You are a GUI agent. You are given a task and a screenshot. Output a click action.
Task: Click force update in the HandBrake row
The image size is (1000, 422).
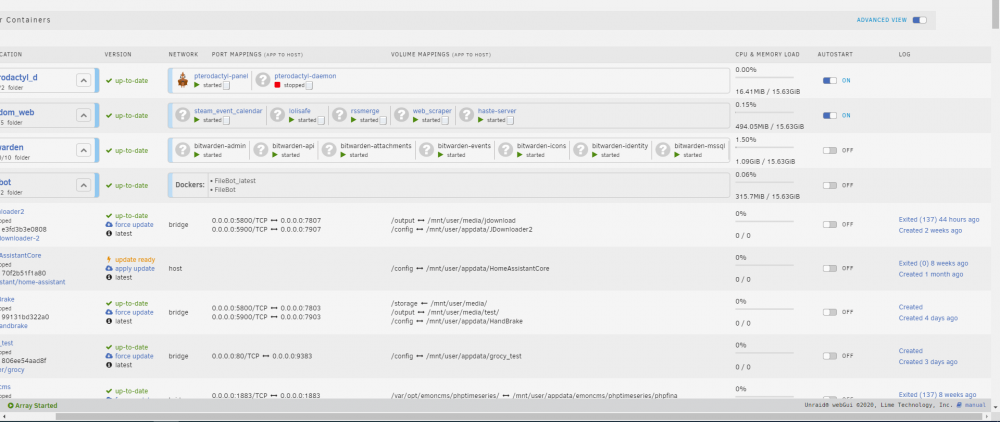(134, 312)
